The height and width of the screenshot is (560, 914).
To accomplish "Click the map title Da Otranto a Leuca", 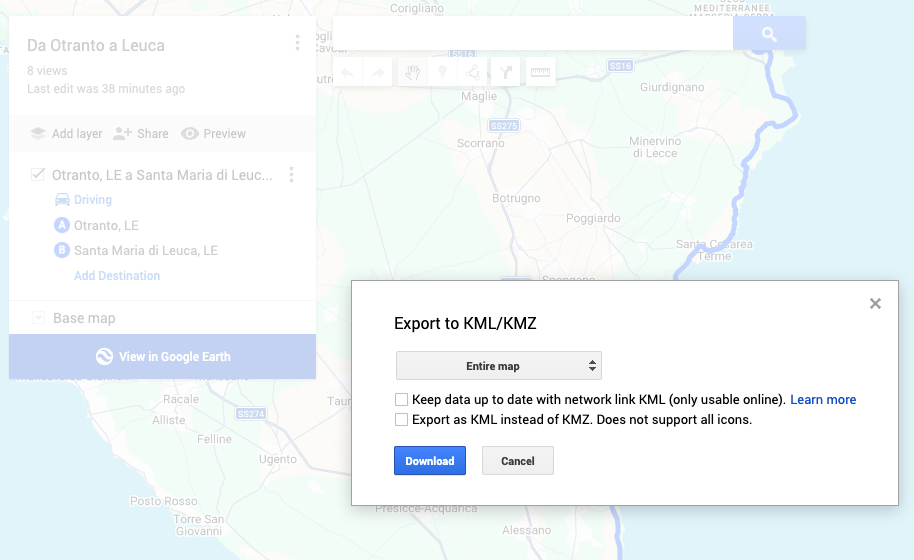I will [96, 45].
